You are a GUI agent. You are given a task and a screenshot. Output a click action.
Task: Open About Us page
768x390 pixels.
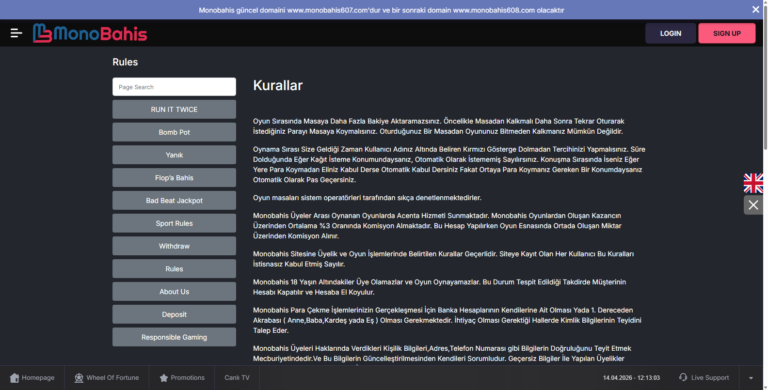tap(174, 292)
